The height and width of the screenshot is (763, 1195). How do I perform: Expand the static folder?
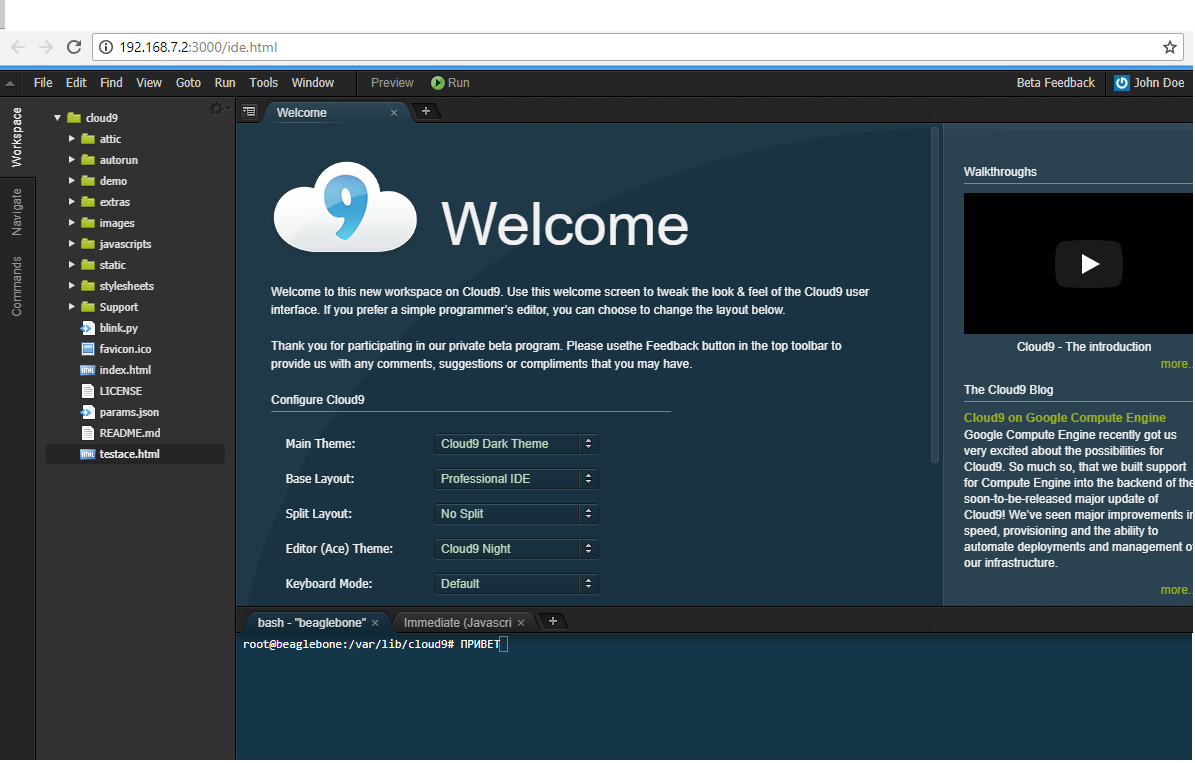point(72,264)
